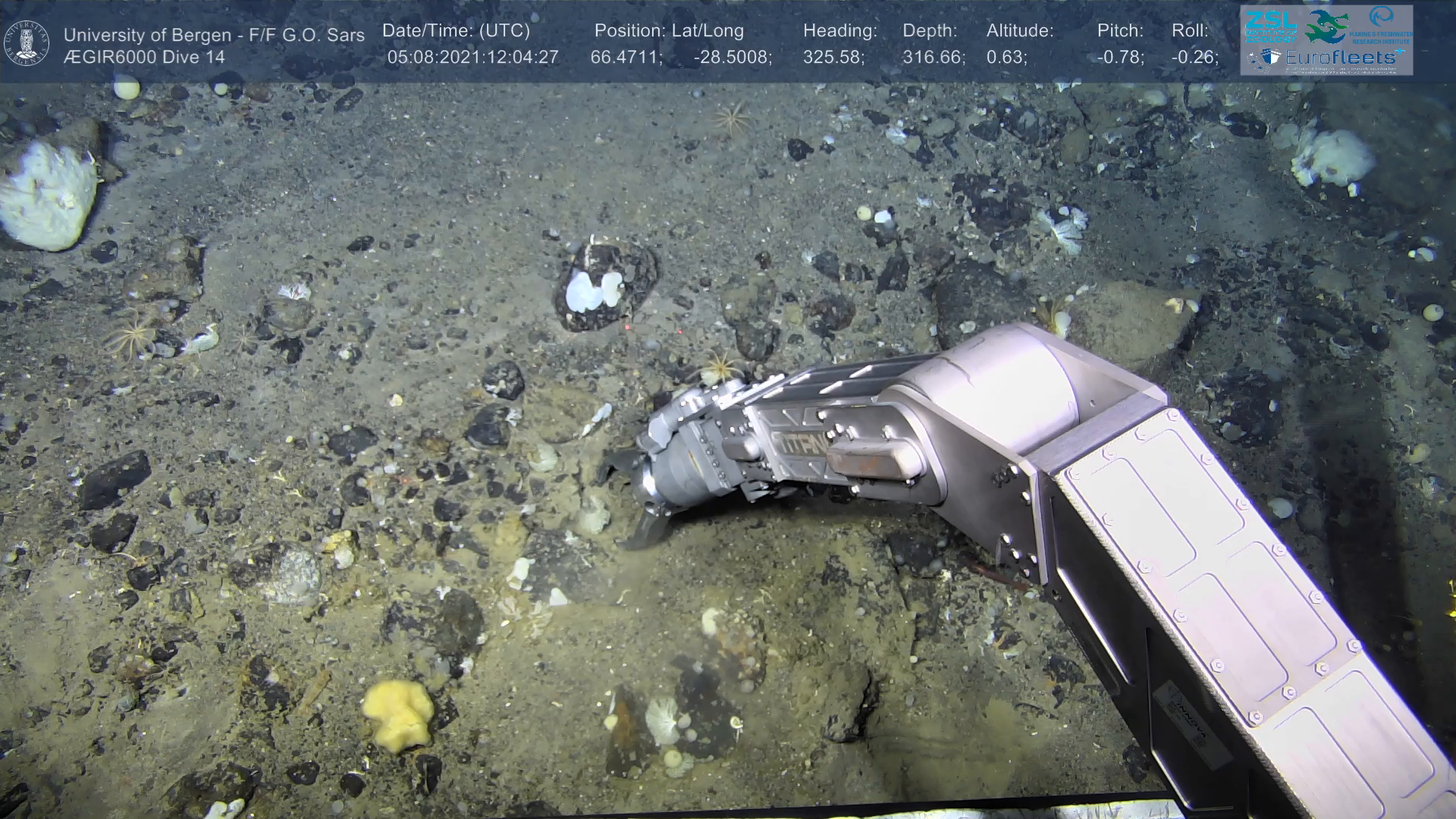
Task: Click the ZSL Institute of Zoology logo
Action: tap(1270, 27)
